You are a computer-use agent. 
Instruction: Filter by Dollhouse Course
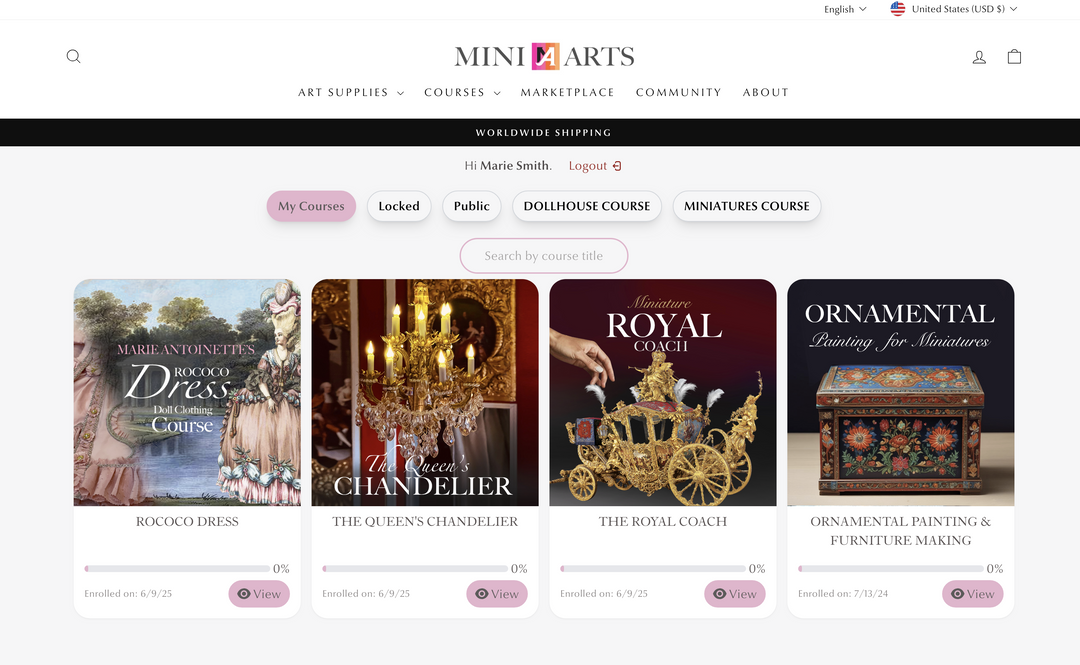[x=587, y=206]
